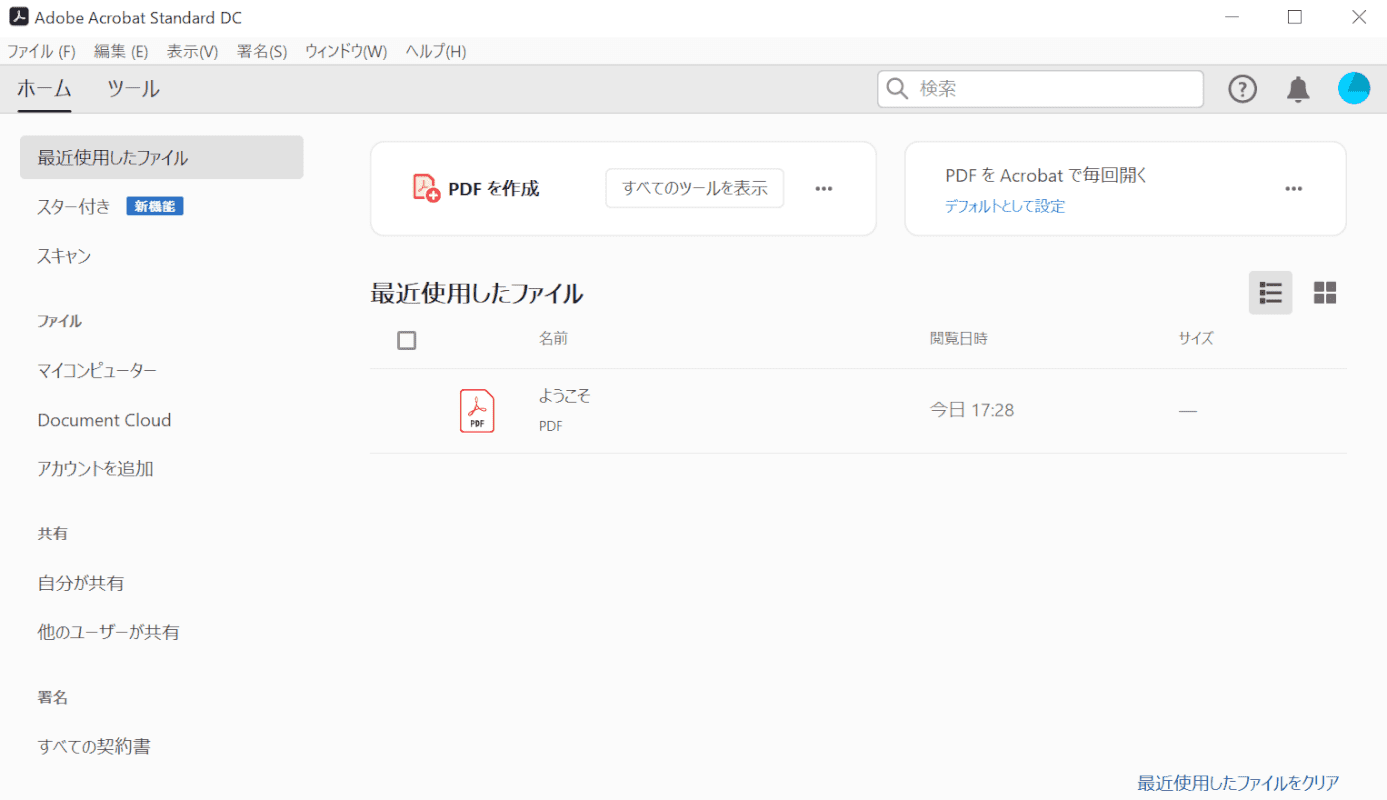Toggle the select-all files checkbox
This screenshot has height=800, width=1387.
(406, 340)
